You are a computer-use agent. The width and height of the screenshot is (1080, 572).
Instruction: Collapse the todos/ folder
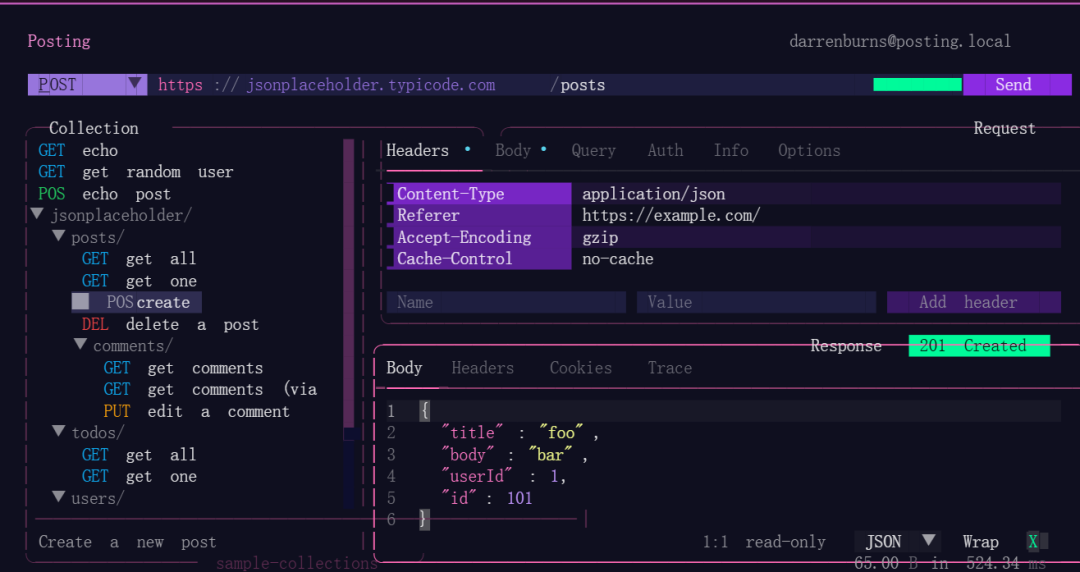(89, 433)
